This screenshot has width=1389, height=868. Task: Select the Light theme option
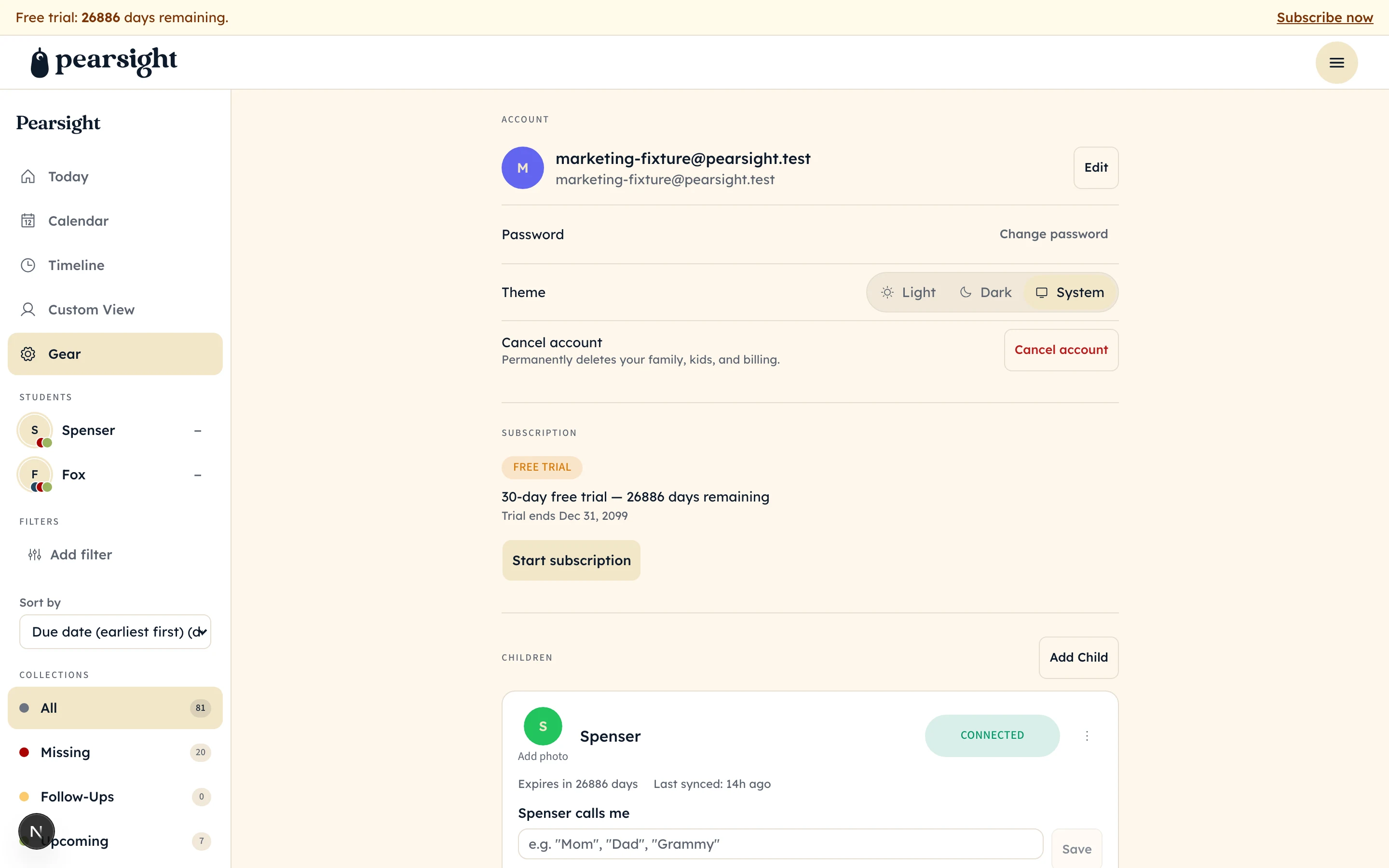click(x=909, y=292)
